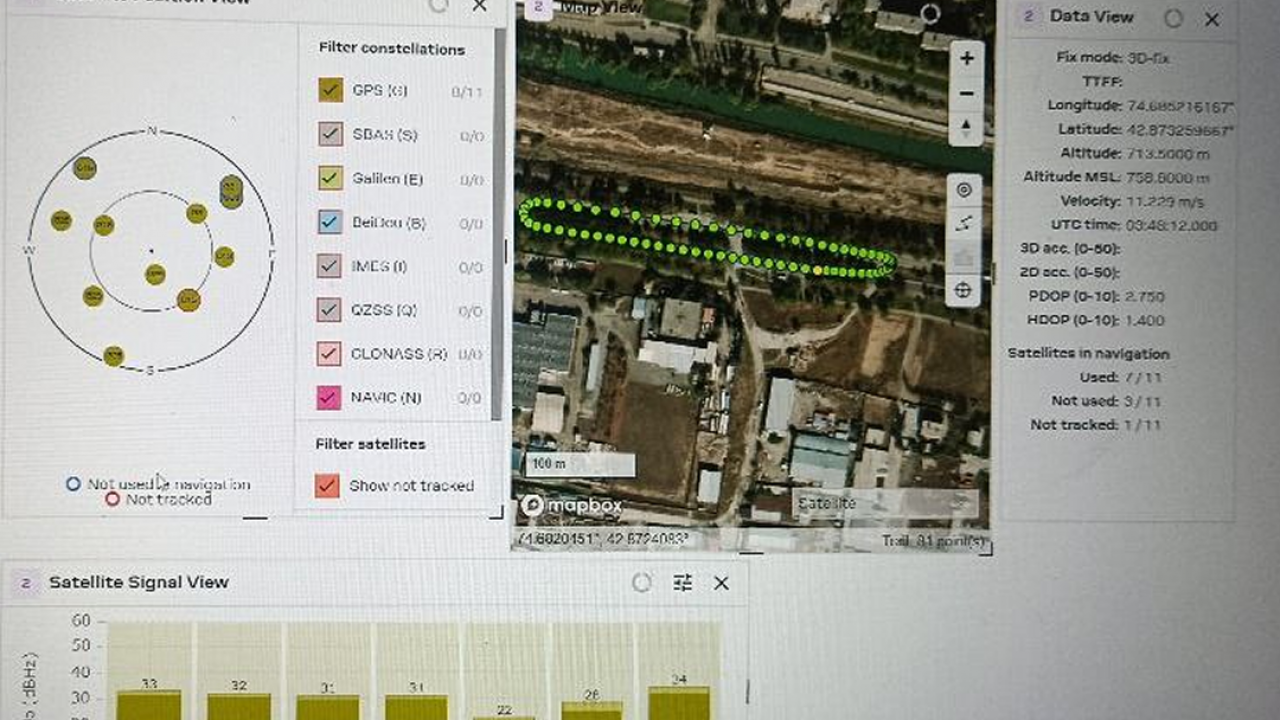Click the 'Satellite Signal View' panel title
1280x720 pixels.
(x=139, y=582)
